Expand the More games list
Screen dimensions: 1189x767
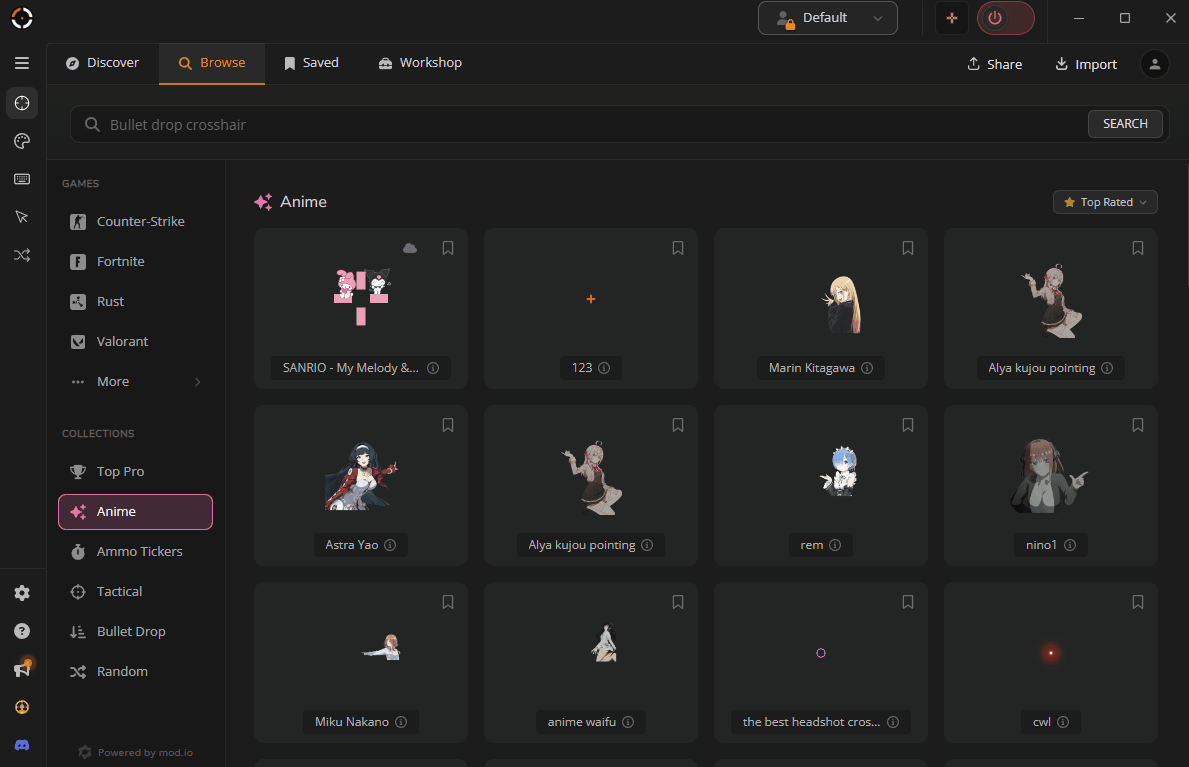tap(135, 382)
